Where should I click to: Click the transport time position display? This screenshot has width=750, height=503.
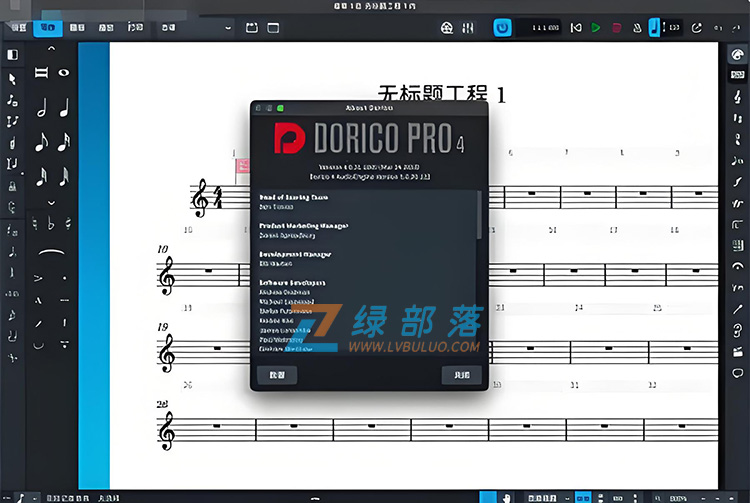[539, 28]
